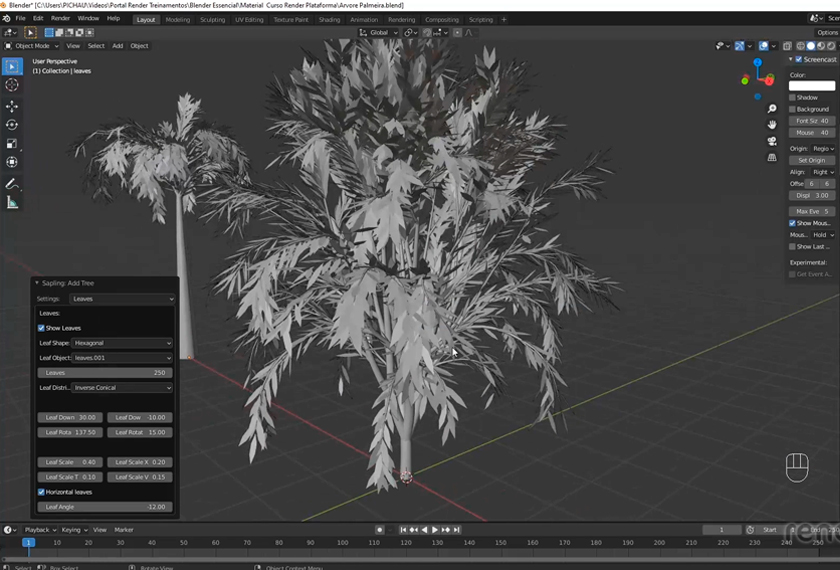This screenshot has height=570, width=840.
Task: Disable the Horizontal leaves checkbox
Action: pyautogui.click(x=41, y=492)
